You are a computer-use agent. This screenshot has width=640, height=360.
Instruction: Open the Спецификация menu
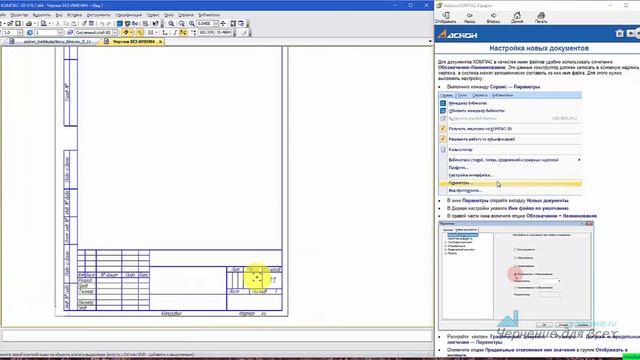tap(129, 15)
